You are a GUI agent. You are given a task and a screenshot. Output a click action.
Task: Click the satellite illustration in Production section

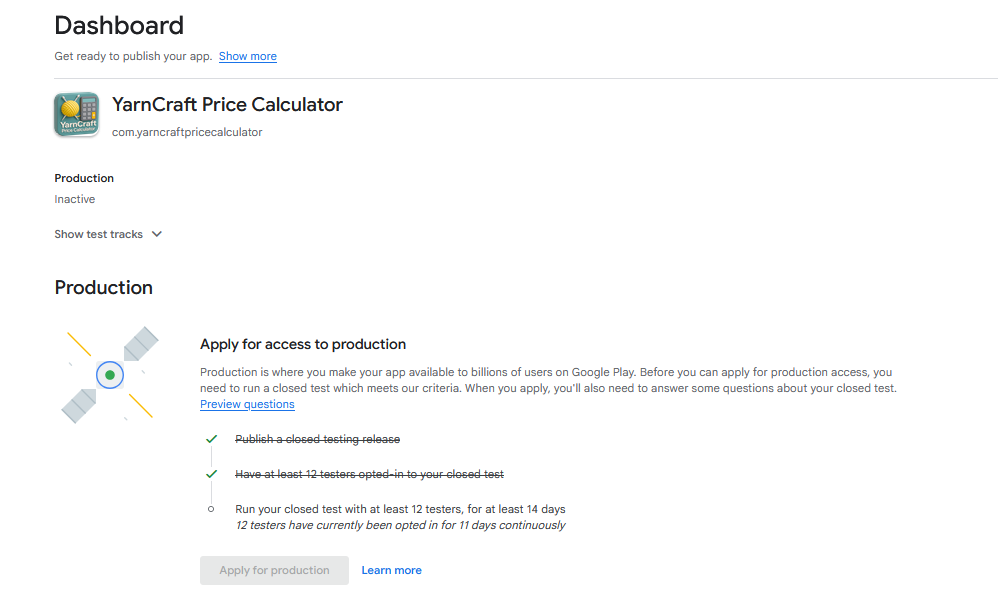(110, 374)
